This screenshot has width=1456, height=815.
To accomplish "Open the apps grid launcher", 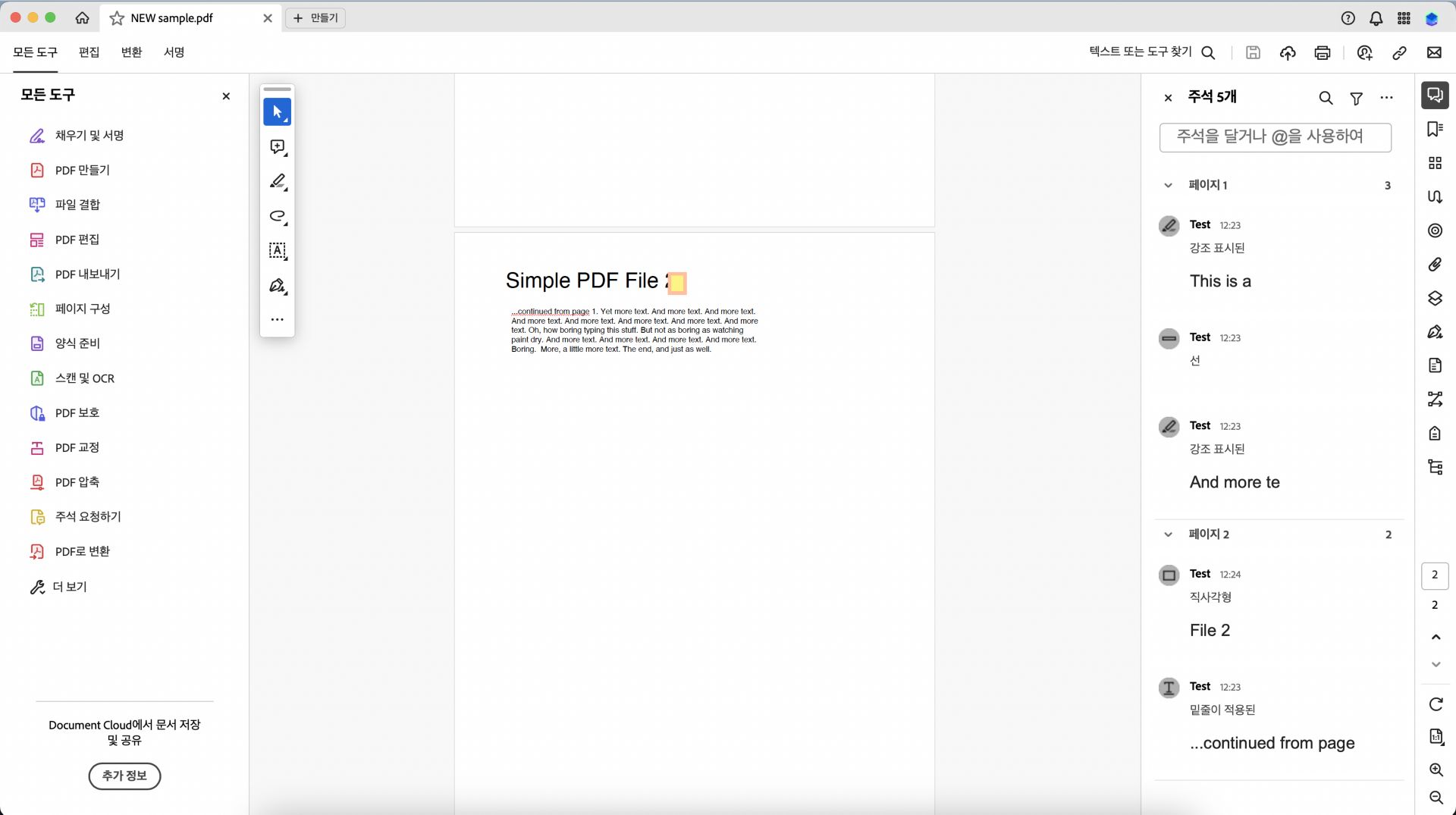I will pos(1404,18).
